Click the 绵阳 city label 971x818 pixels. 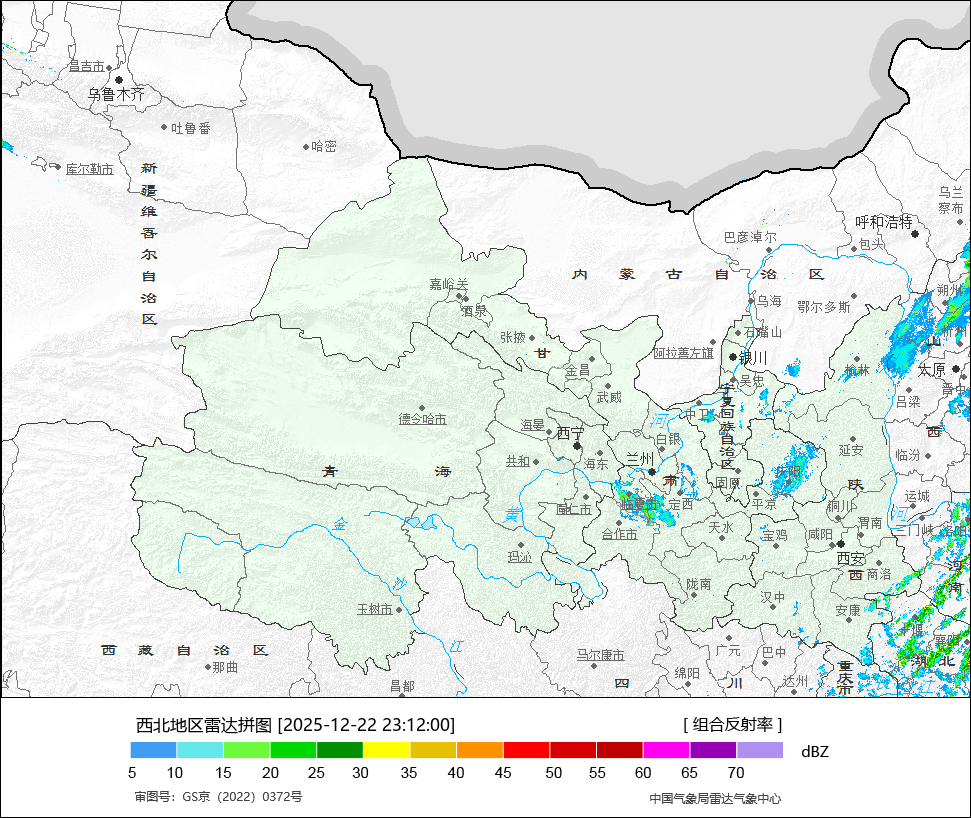tap(687, 673)
